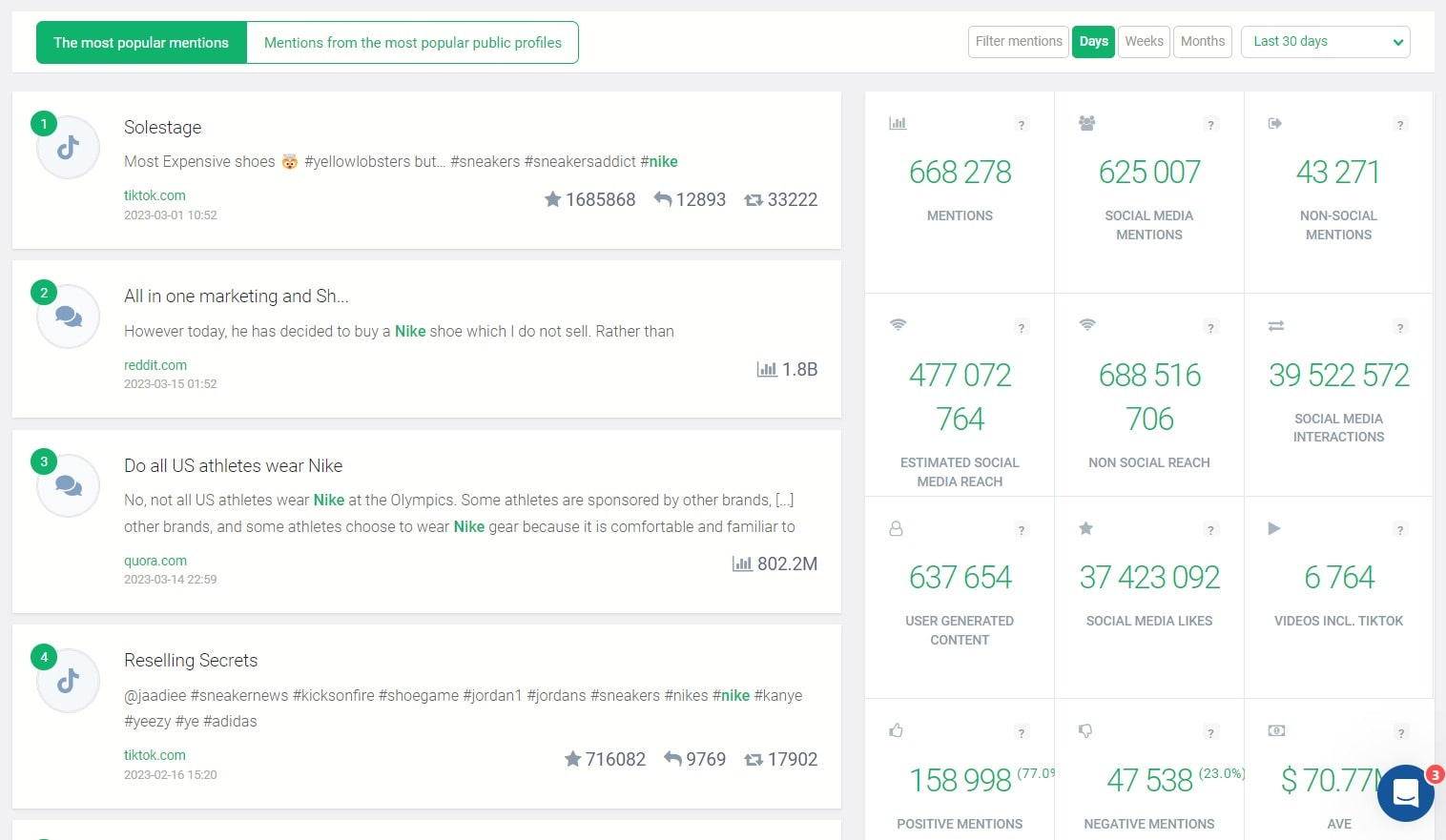
Task: Open the All in one marketing mention title
Action: pos(237,297)
